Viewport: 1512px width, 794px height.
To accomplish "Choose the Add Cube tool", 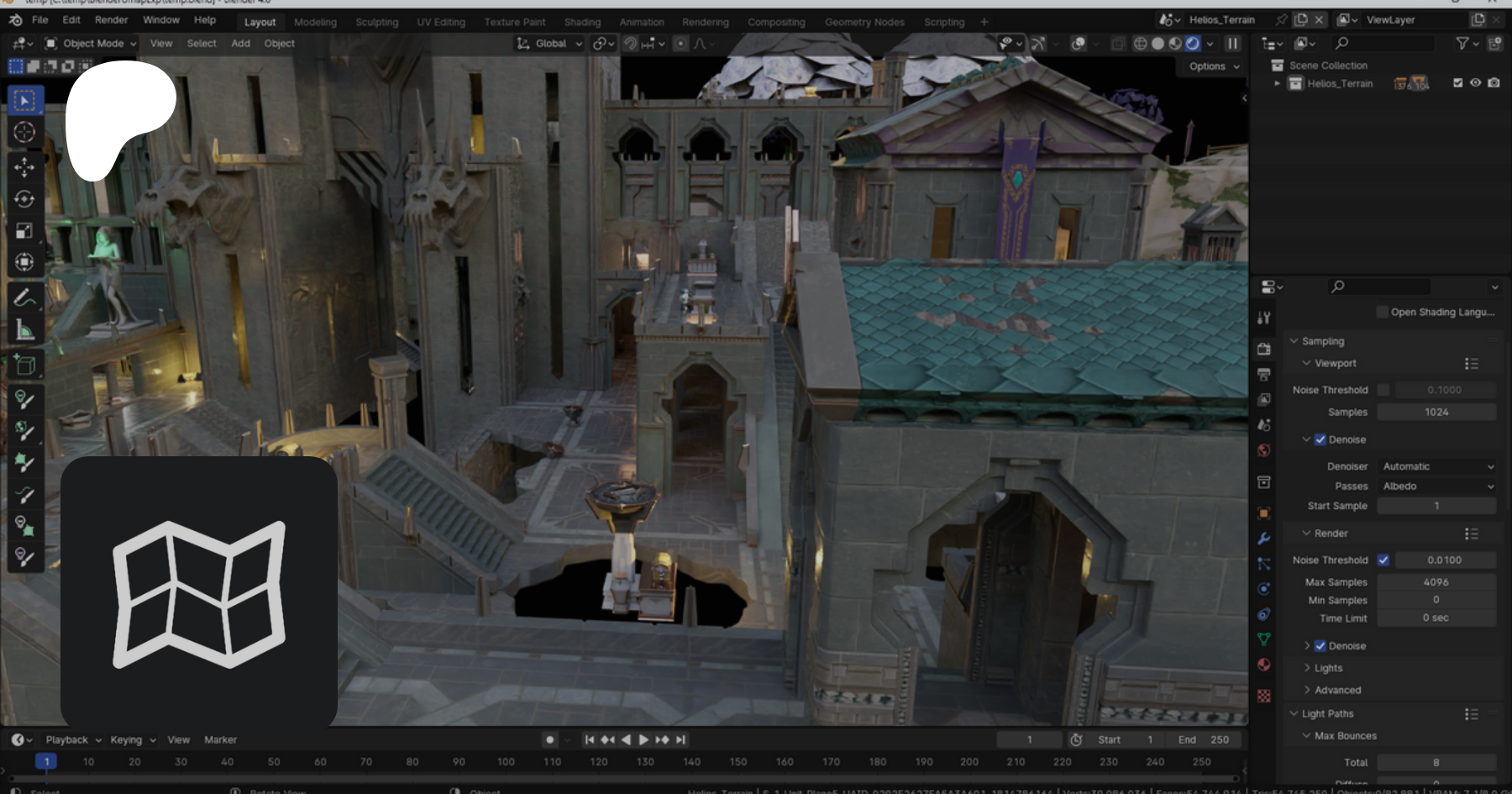I will coord(24,365).
